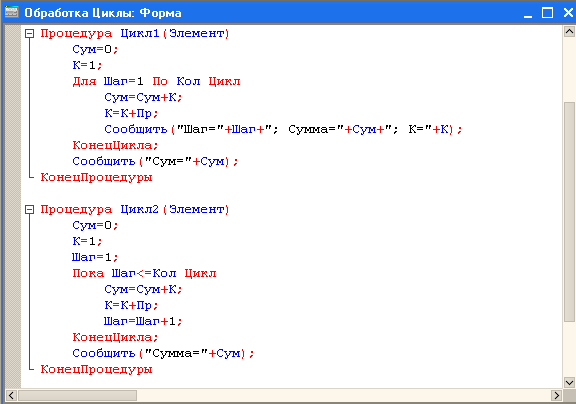Click the form icon in title bar
This screenshot has height=404, width=576.
[11, 12]
